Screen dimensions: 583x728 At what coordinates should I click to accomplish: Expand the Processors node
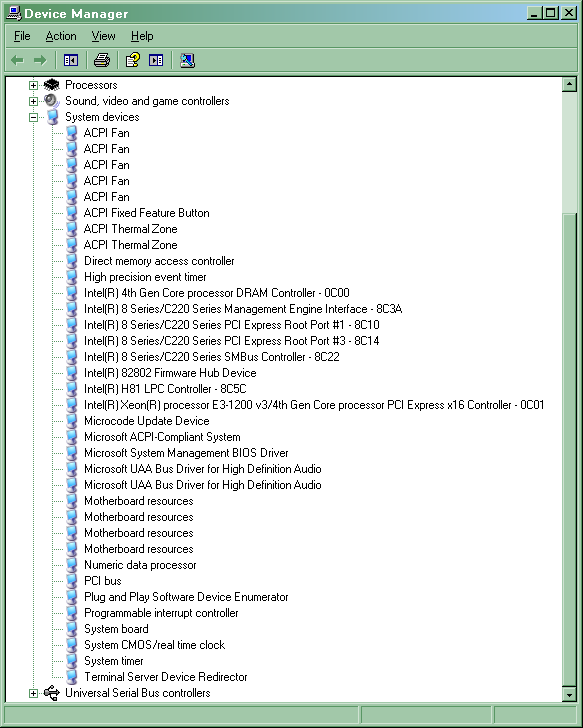pos(33,85)
